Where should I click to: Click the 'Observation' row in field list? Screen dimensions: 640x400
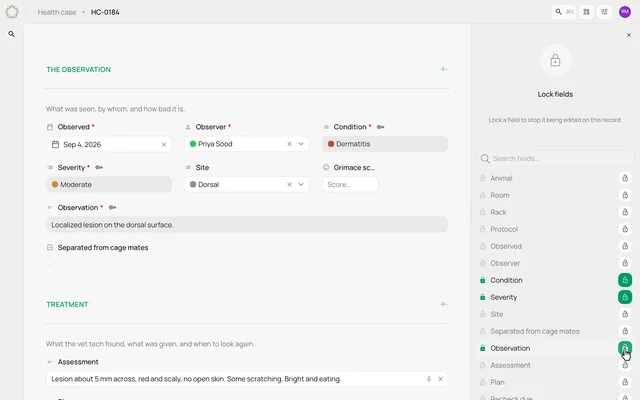tap(555, 348)
